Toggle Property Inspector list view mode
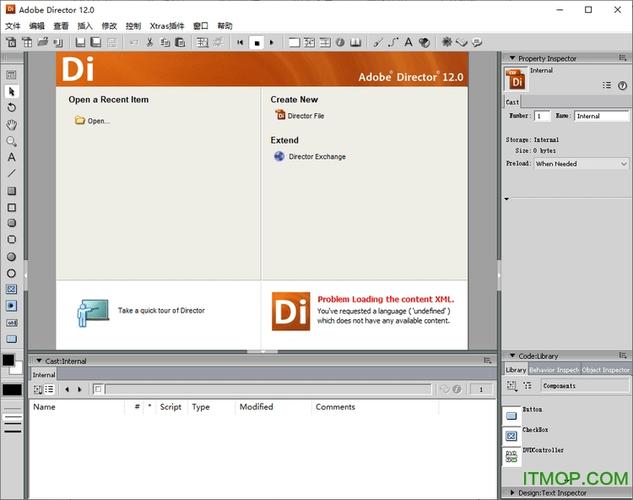Image resolution: width=633 pixels, height=500 pixels. (x=607, y=85)
